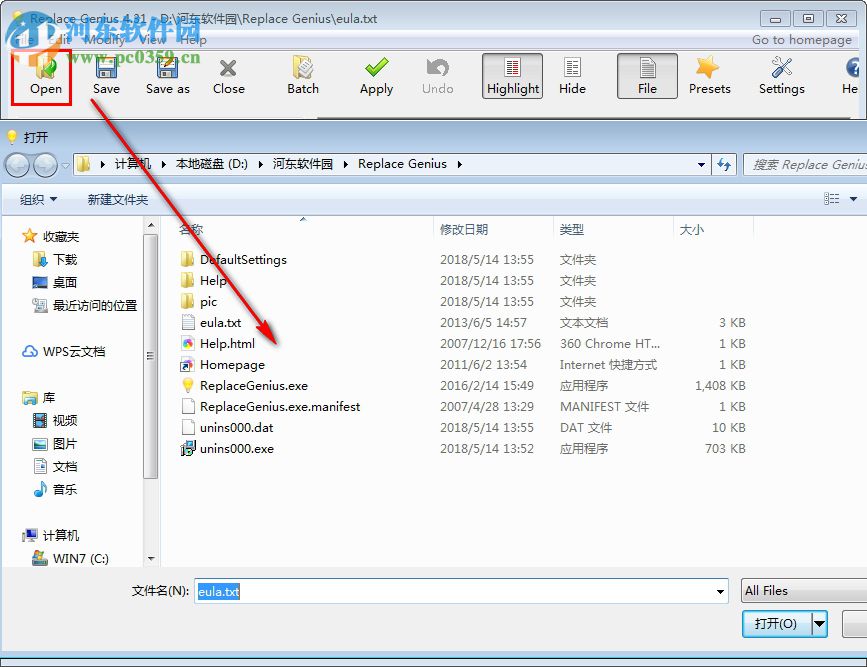This screenshot has height=667, width=867.
Task: Click the dialog Forward navigation arrow
Action: pos(45,165)
